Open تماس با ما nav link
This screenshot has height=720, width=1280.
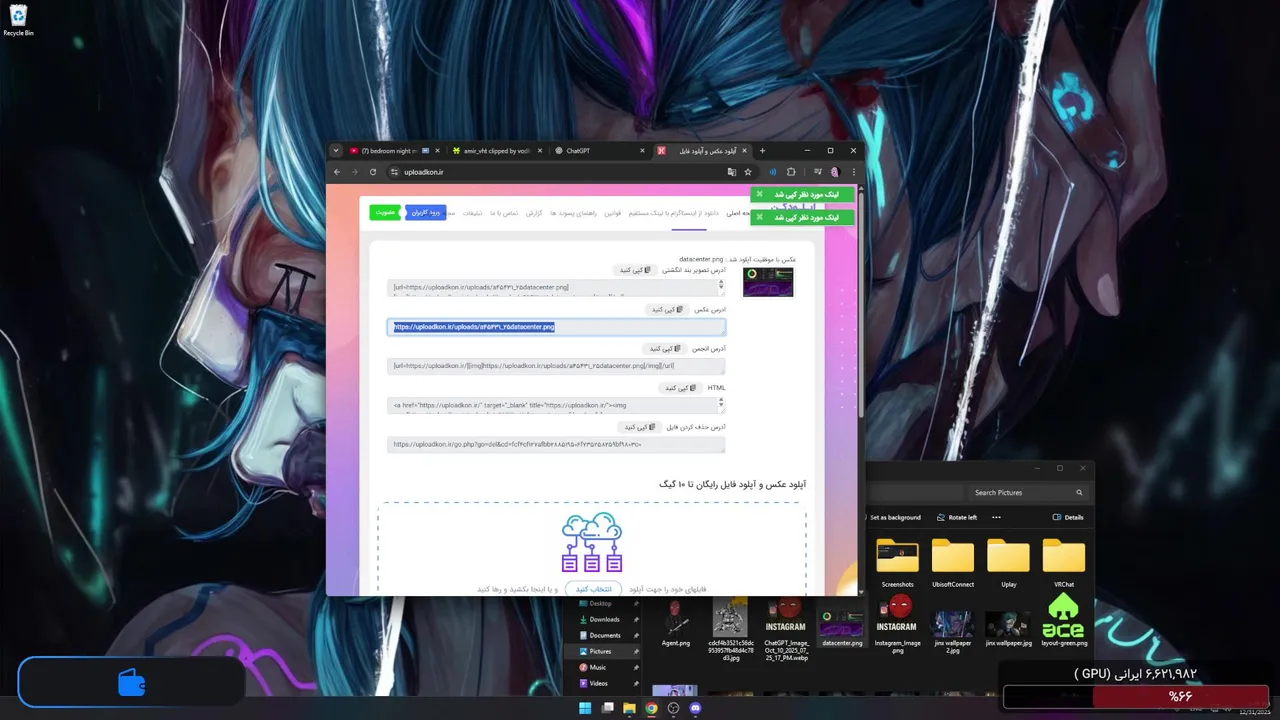[x=504, y=213]
